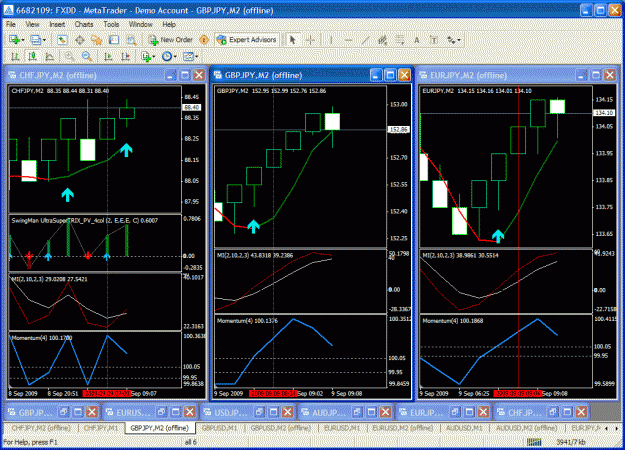Toggle Candlesticks chart mode
The height and width of the screenshot is (450, 625).
point(33,57)
